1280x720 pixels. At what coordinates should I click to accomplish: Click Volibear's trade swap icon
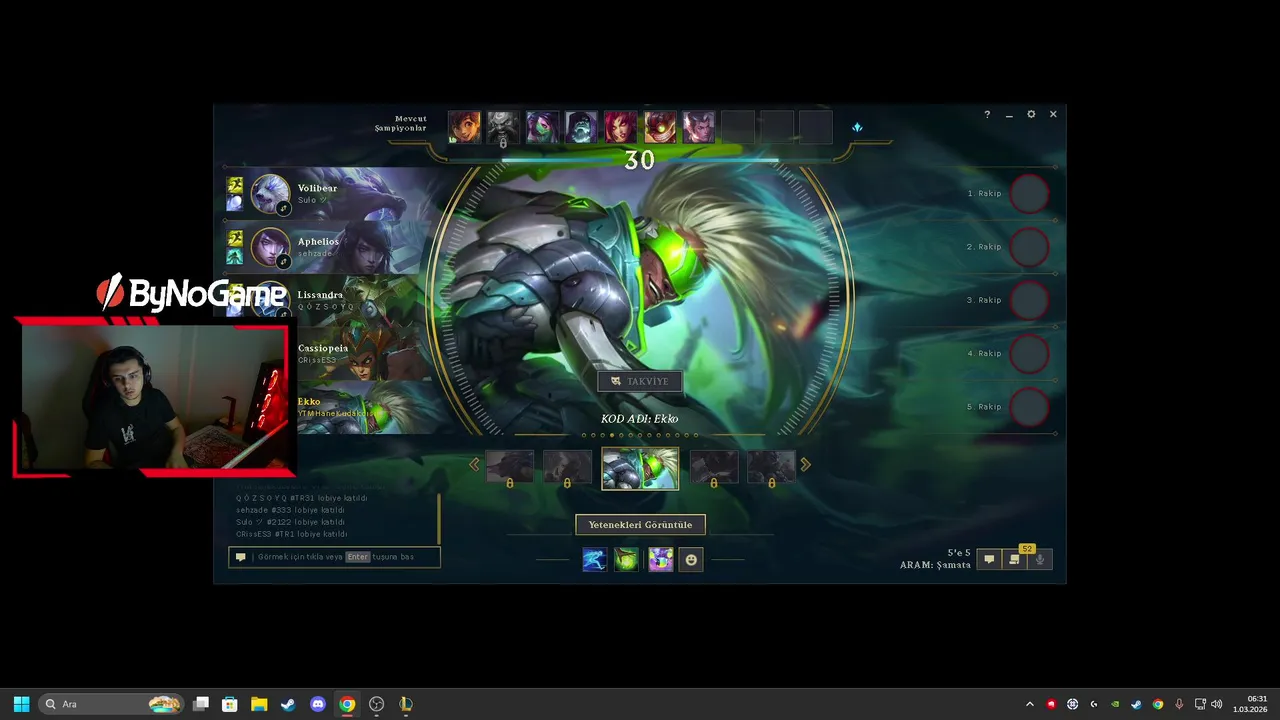click(x=283, y=208)
